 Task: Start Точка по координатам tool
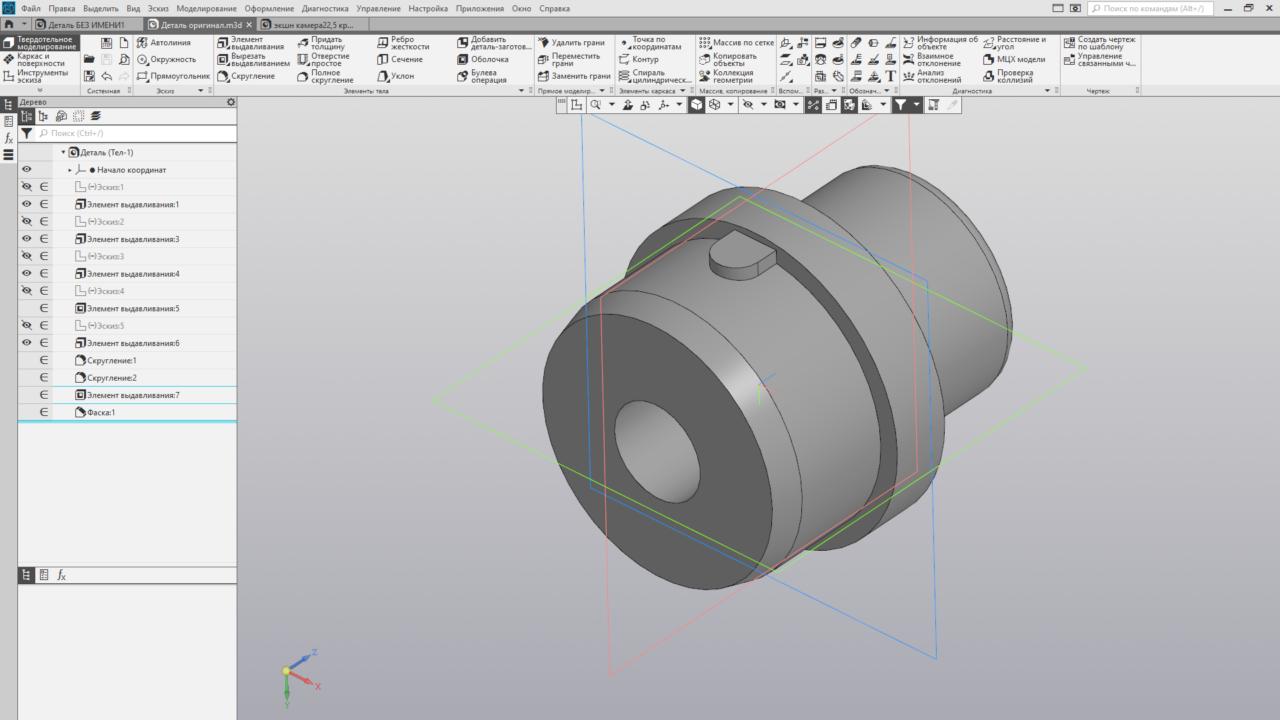pyautogui.click(x=649, y=43)
